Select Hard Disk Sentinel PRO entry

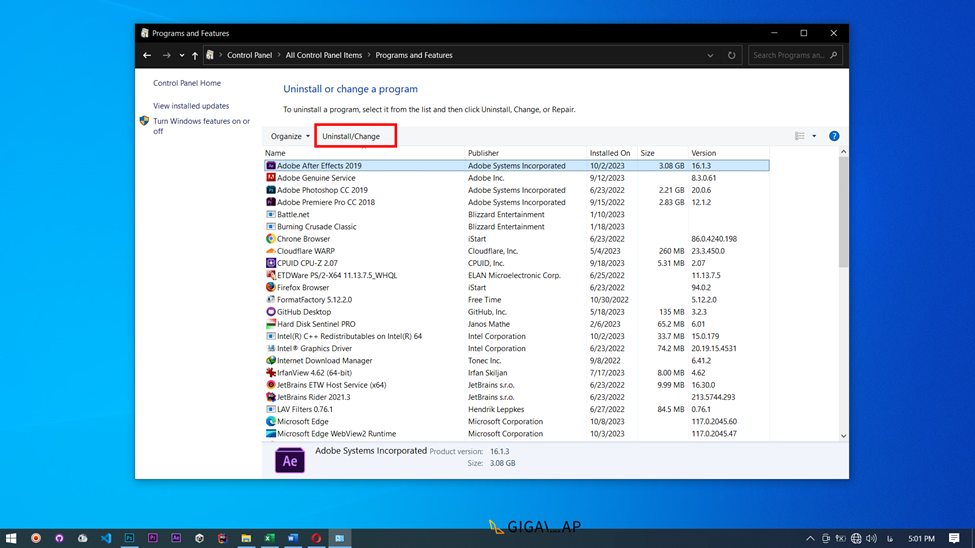pyautogui.click(x=316, y=324)
